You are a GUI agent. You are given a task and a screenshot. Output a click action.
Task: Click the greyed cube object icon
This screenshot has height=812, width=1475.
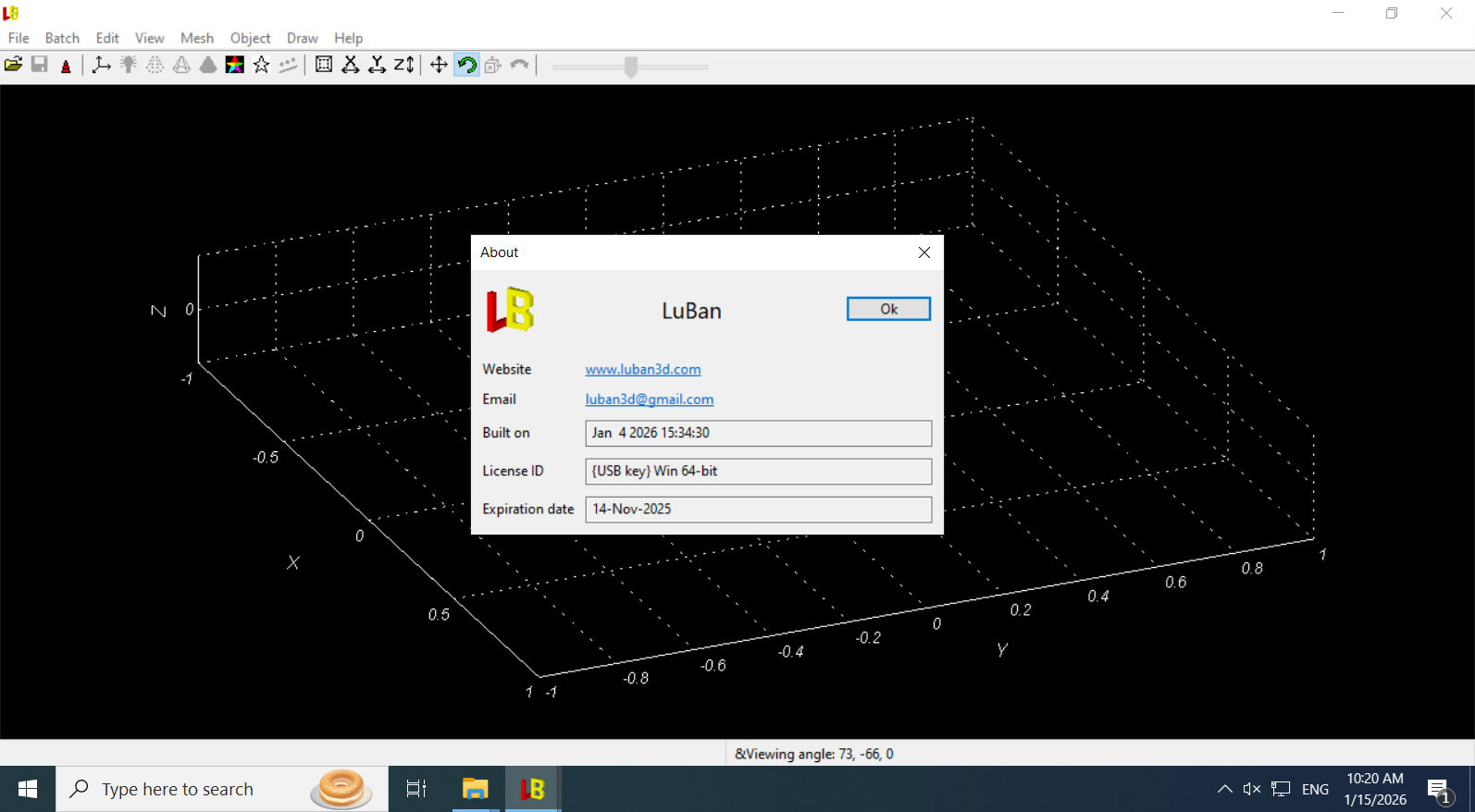pyautogui.click(x=492, y=65)
